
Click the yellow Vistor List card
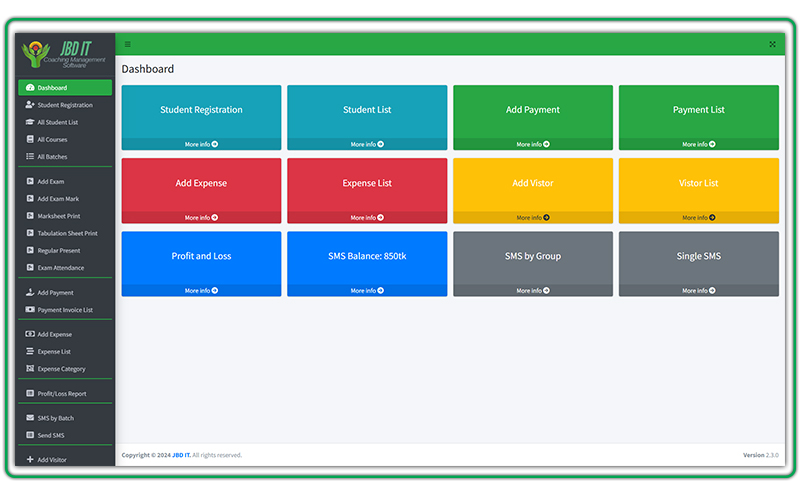coord(698,184)
